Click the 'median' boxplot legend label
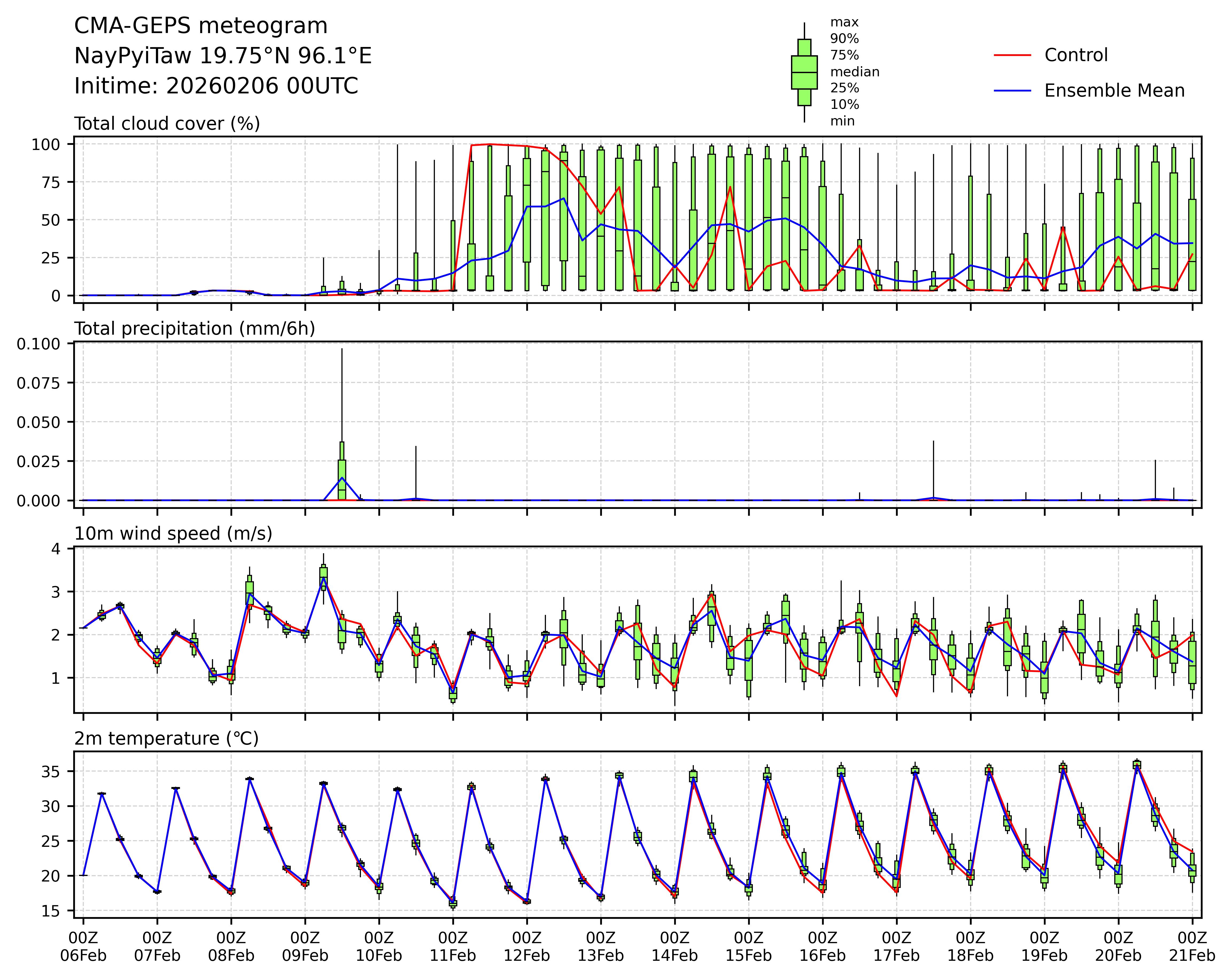This screenshot has width=1232, height=980. 854,72
